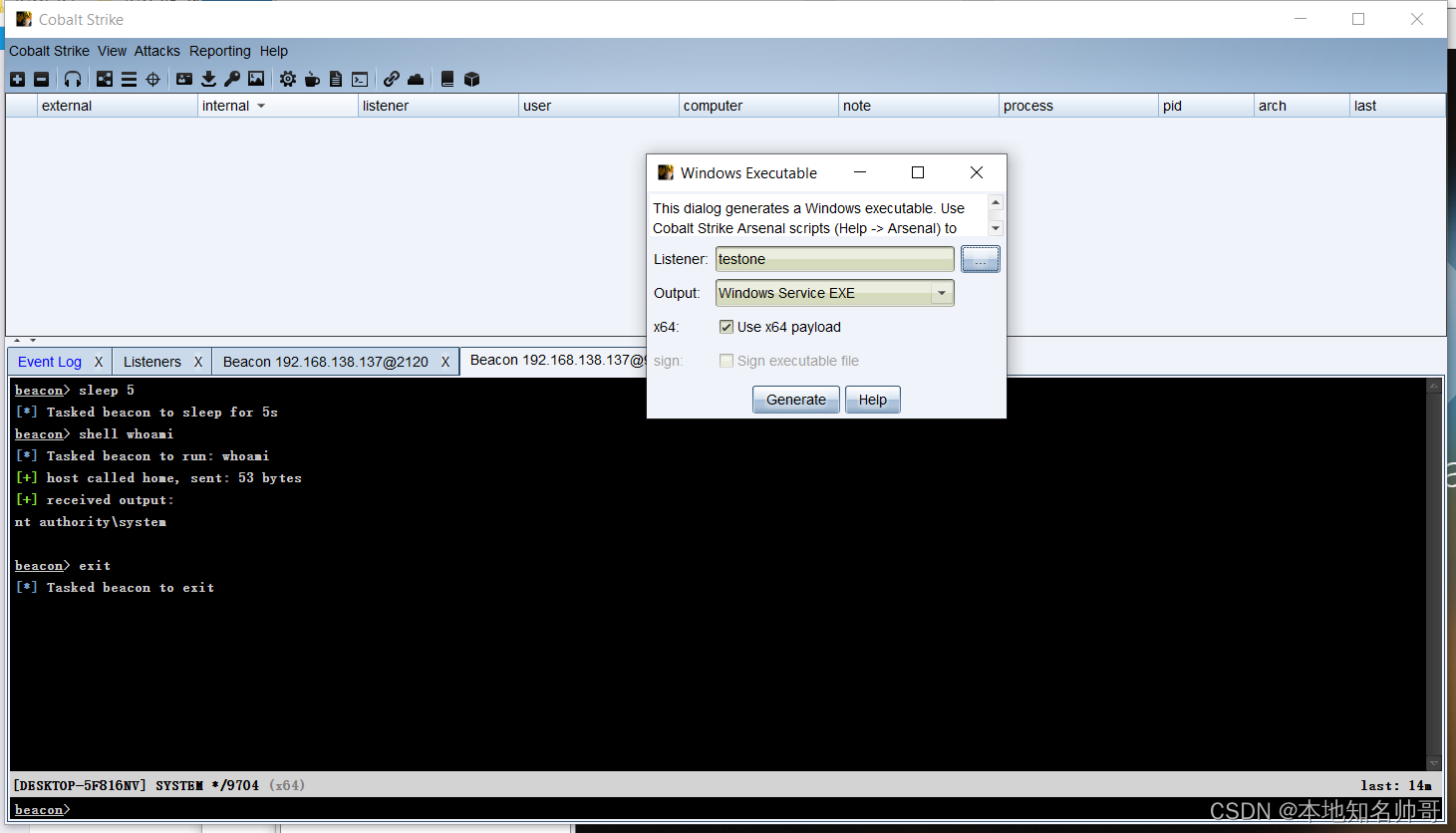Switch to target table view crosshair icon
The image size is (1456, 833).
[x=152, y=79]
